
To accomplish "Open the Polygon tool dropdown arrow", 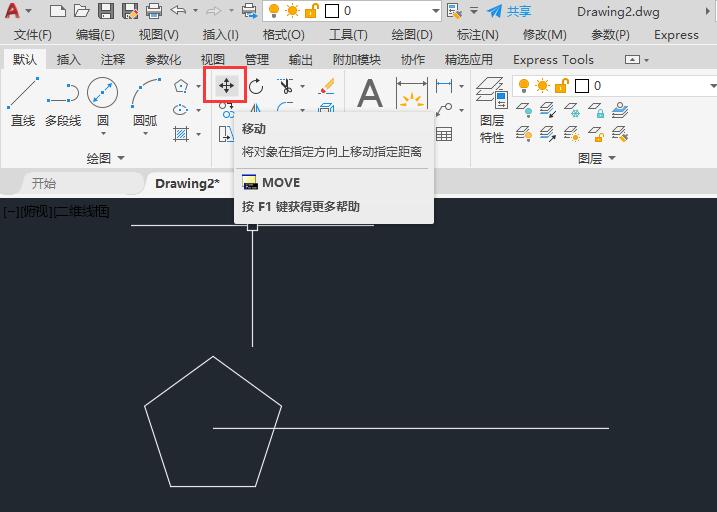I will pyautogui.click(x=198, y=86).
